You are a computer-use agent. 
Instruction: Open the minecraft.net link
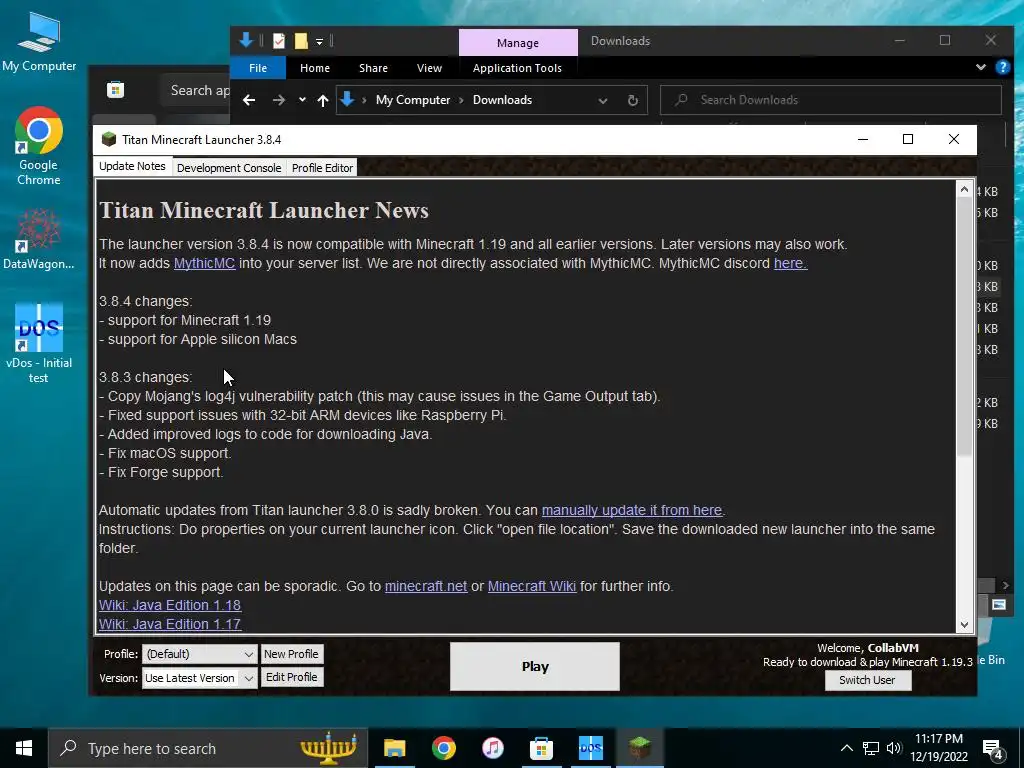(426, 586)
